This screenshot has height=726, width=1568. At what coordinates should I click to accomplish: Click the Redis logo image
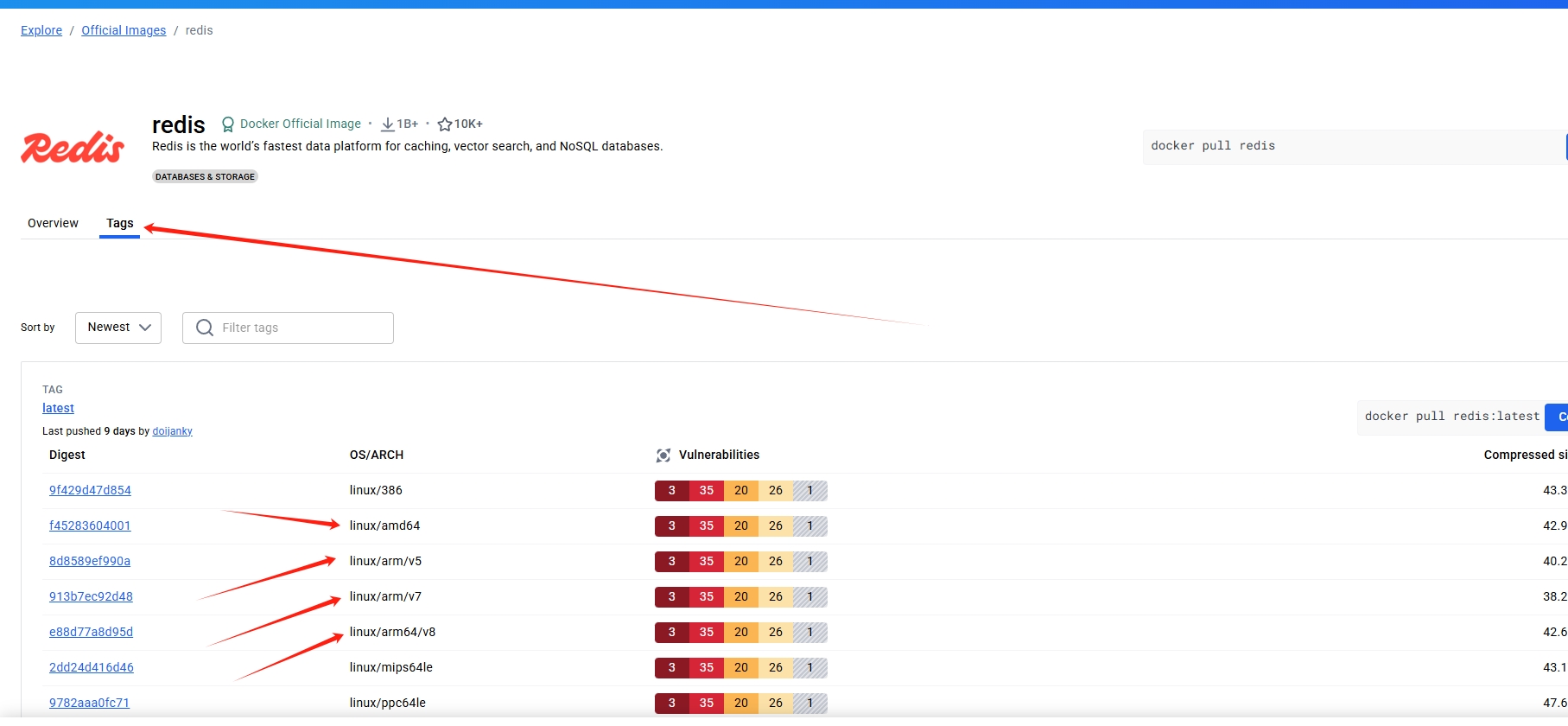73,148
